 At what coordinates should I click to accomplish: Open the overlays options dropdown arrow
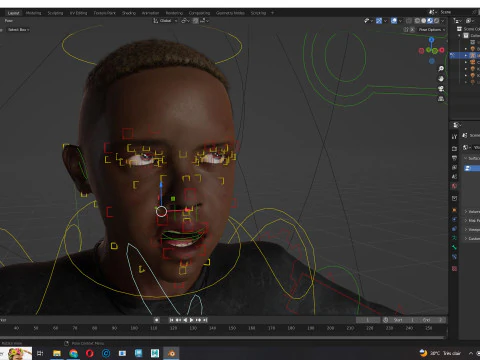click(400, 21)
